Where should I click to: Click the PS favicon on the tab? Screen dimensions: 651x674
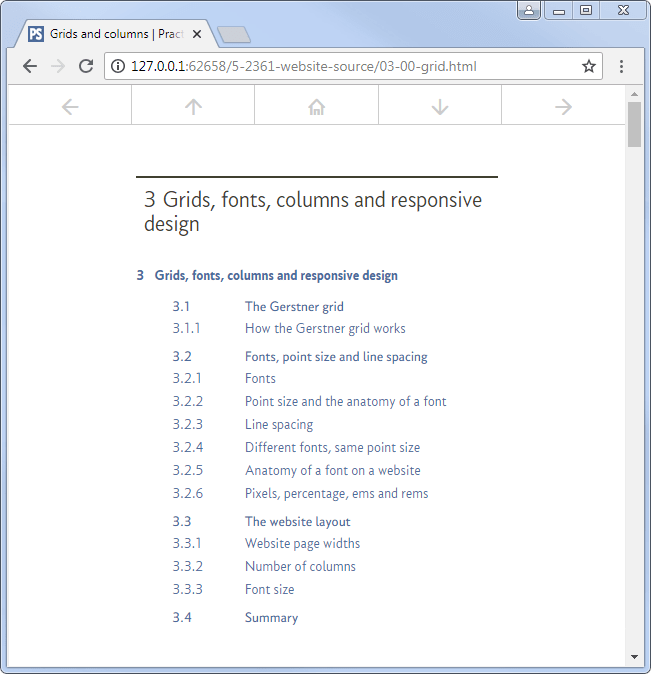(x=36, y=34)
